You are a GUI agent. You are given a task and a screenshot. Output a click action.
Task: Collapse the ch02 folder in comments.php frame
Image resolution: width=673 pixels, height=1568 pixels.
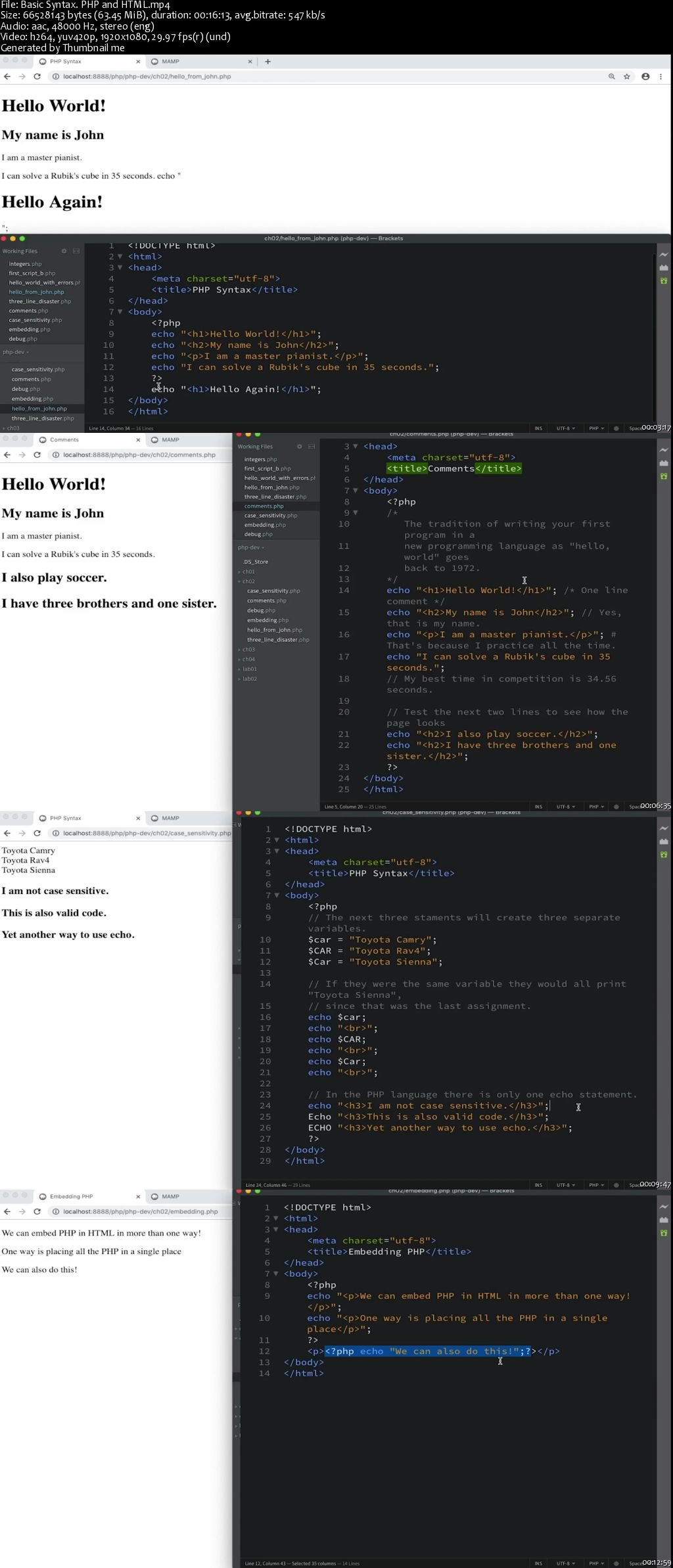tap(247, 581)
